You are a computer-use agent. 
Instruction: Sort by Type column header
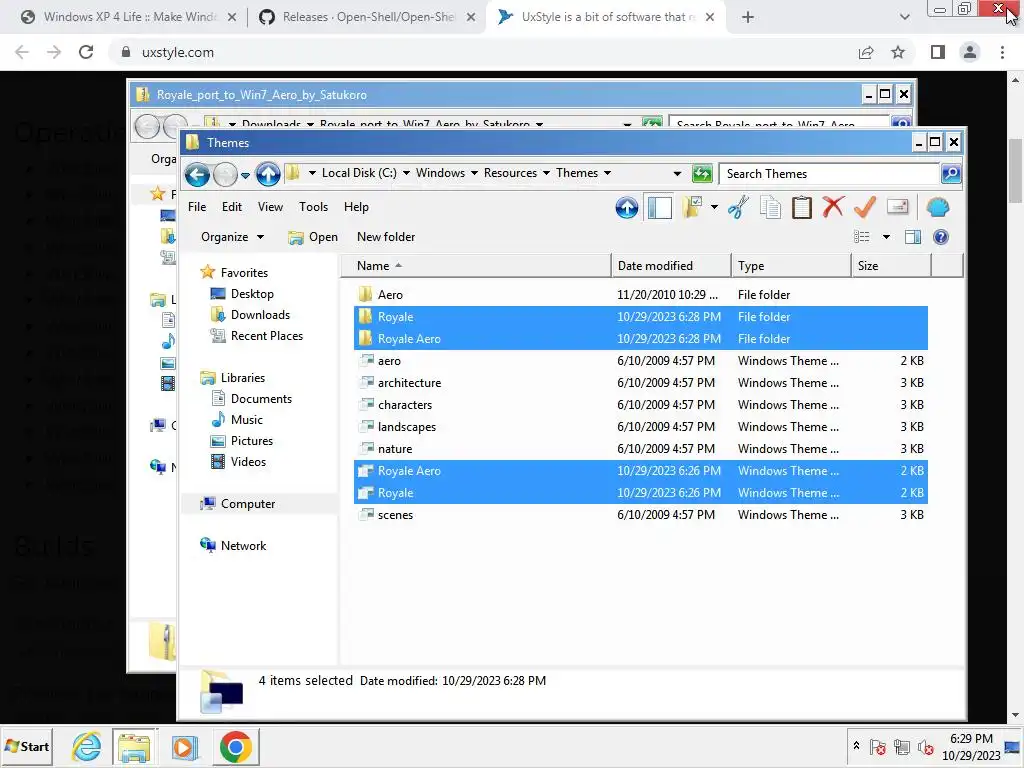coord(791,266)
